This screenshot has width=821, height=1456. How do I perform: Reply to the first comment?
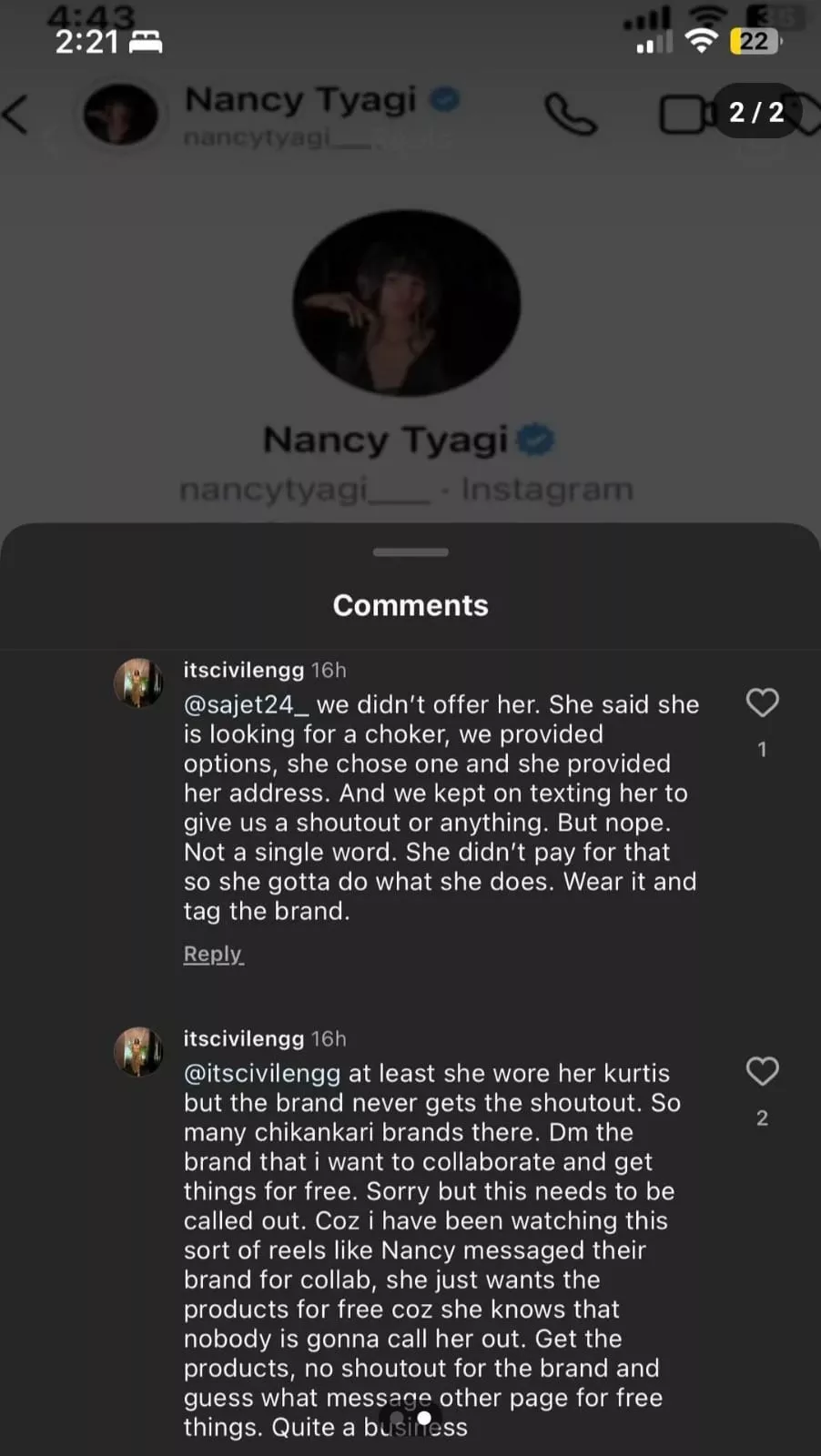click(x=213, y=954)
